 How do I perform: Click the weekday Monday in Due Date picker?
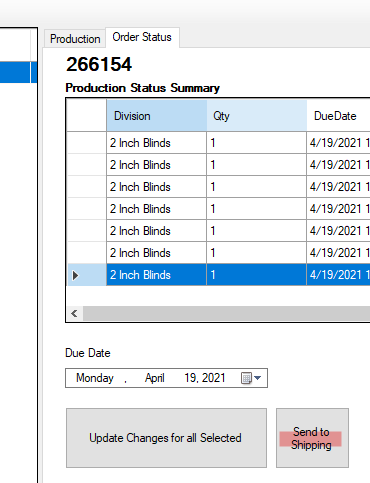[x=95, y=378]
